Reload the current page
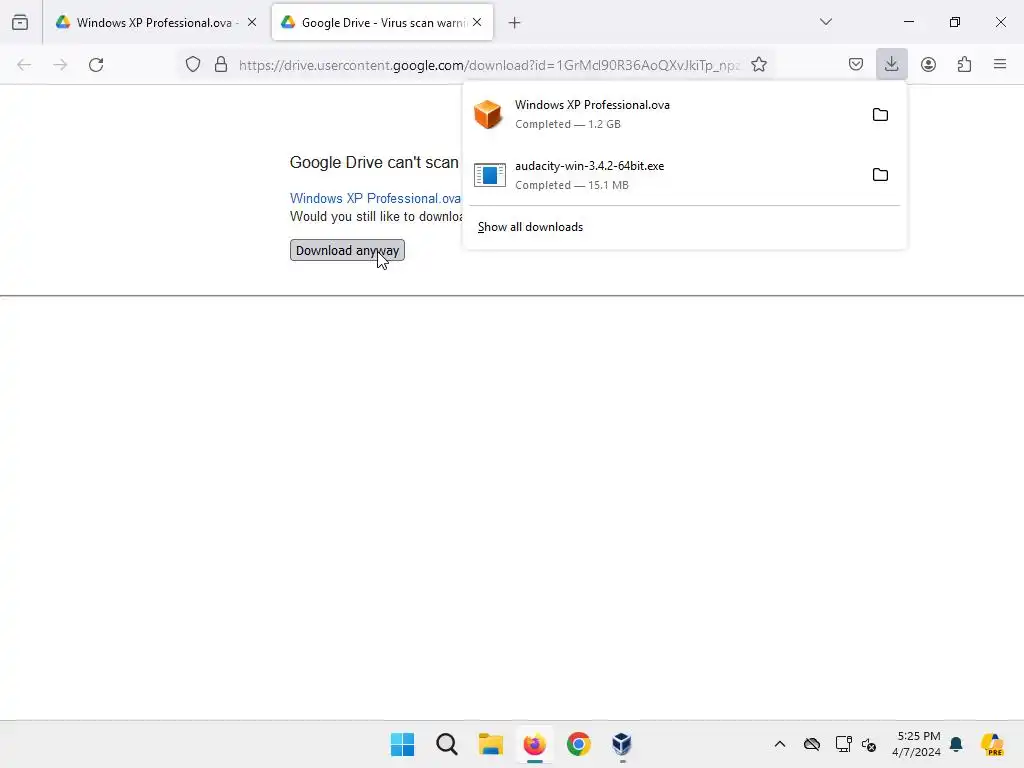The height and width of the screenshot is (768, 1024). [x=96, y=65]
